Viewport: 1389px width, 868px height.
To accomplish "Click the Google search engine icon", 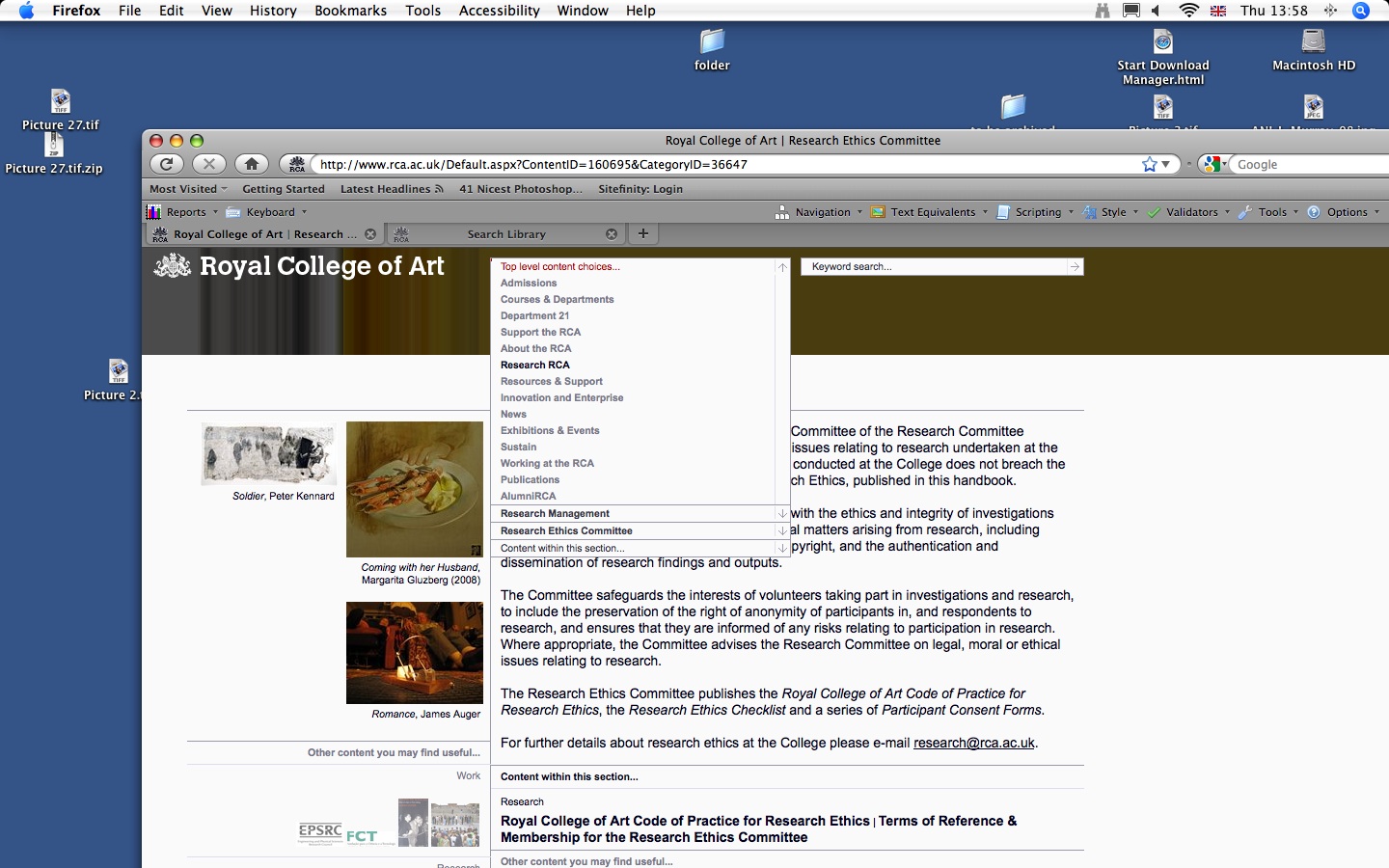I will pyautogui.click(x=1212, y=164).
